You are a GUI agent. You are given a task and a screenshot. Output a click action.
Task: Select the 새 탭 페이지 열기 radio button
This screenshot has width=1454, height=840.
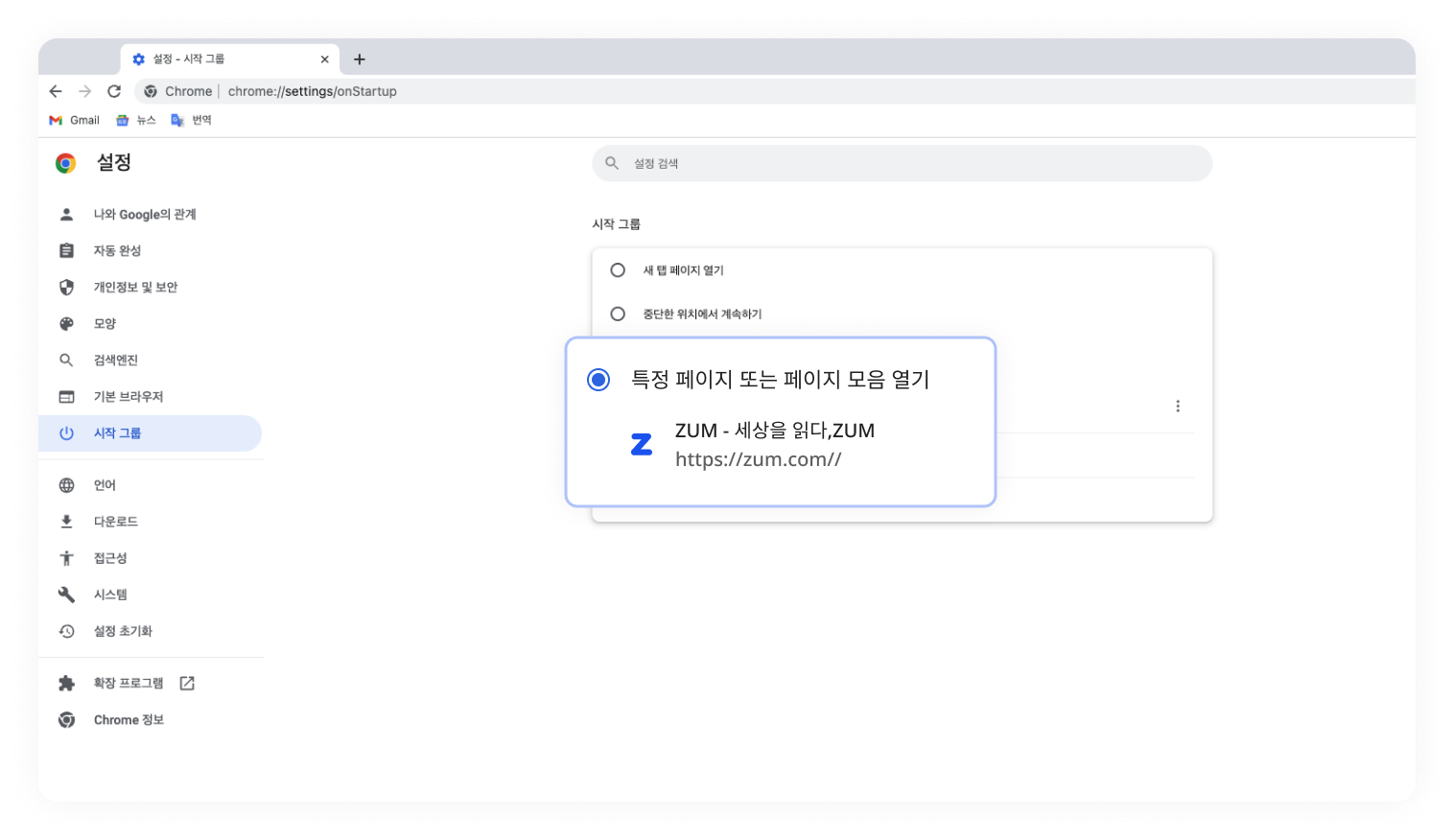(x=618, y=269)
